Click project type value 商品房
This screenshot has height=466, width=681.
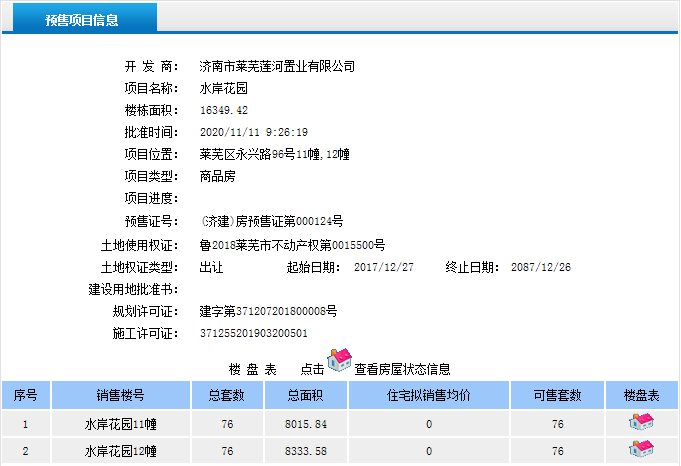[x=218, y=176]
